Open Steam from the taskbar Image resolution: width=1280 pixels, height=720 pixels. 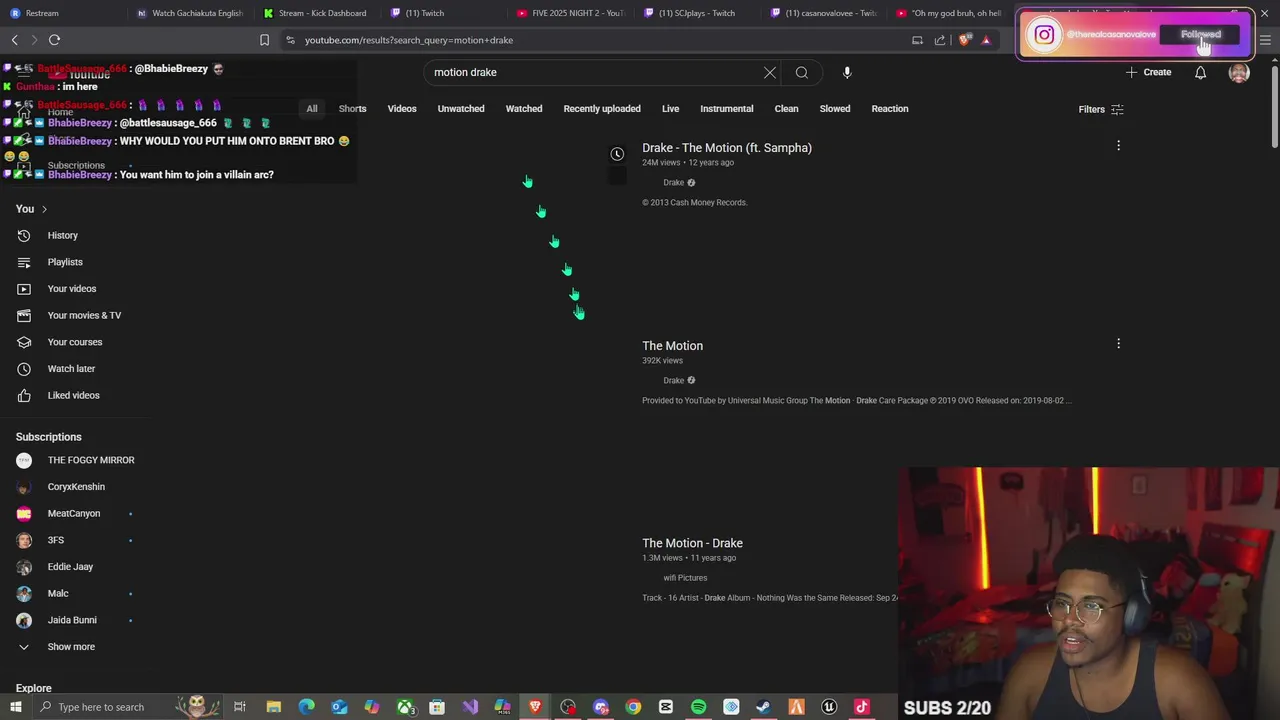click(763, 707)
